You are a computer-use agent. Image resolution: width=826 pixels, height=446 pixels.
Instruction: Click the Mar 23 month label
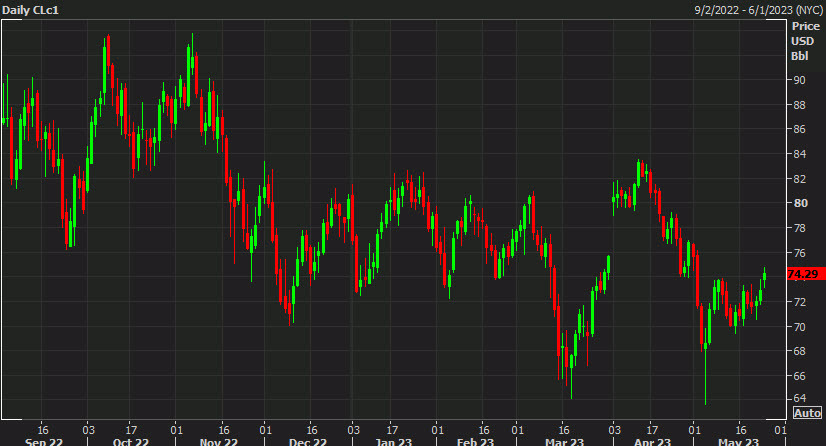pos(564,441)
